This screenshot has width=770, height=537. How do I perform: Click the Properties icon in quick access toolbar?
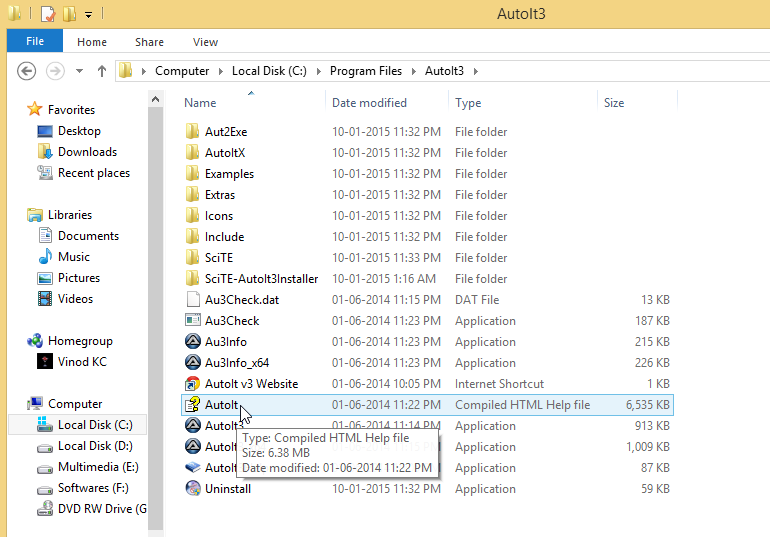click(48, 14)
